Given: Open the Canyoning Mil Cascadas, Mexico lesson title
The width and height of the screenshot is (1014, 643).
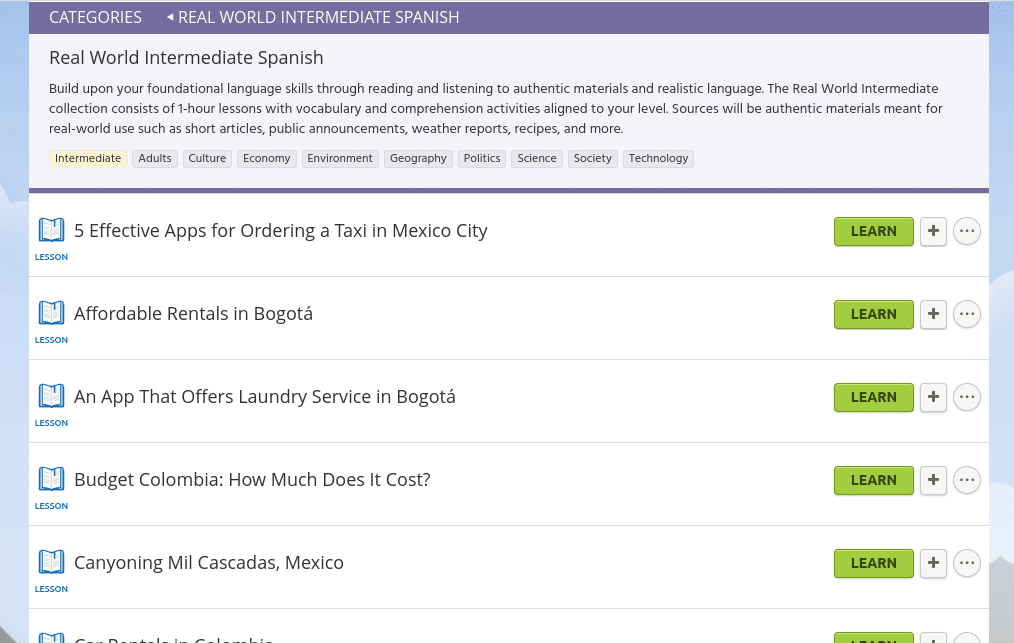Looking at the screenshot, I should pyautogui.click(x=209, y=563).
